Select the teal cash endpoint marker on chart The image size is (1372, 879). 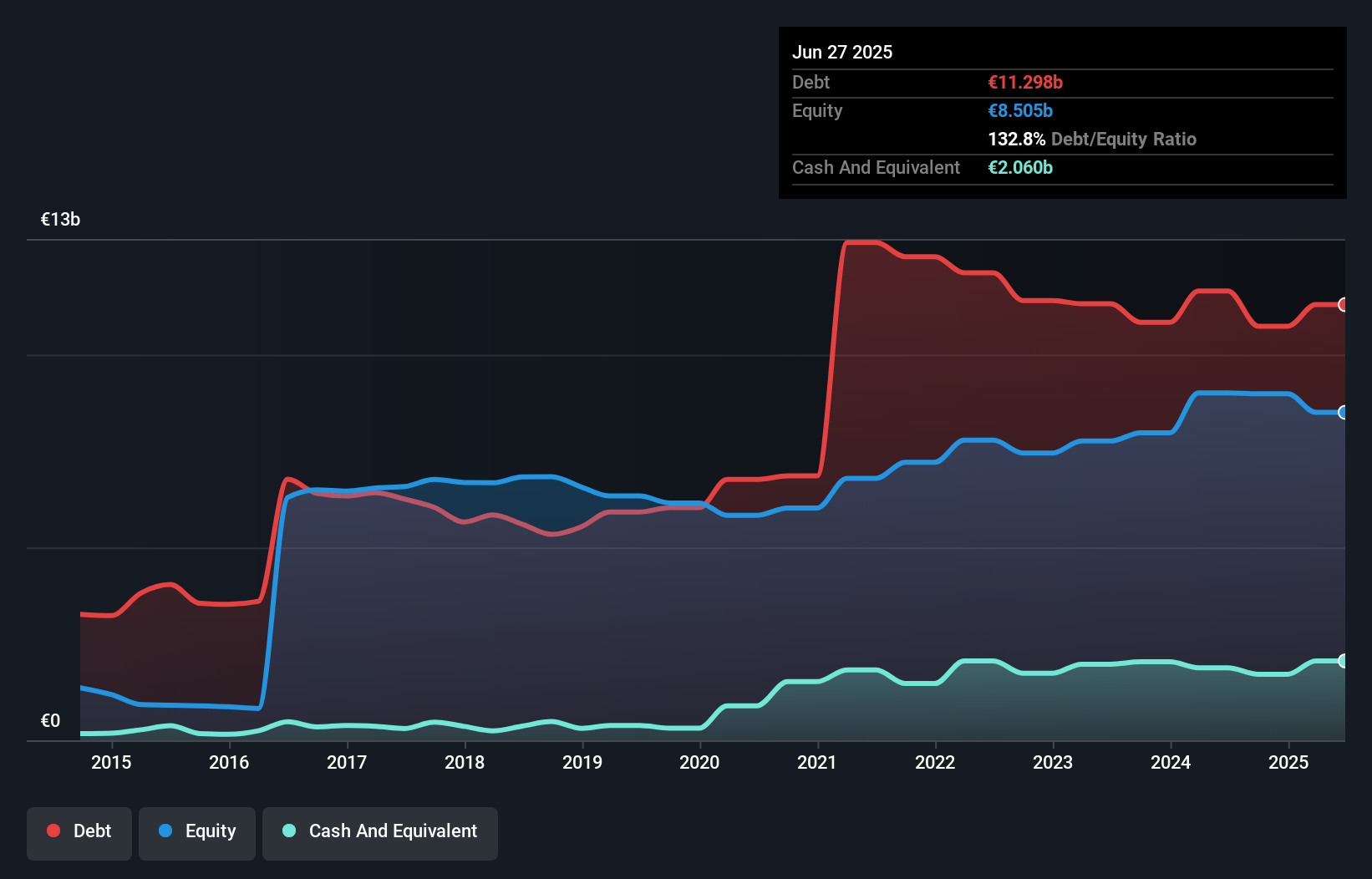point(1342,662)
